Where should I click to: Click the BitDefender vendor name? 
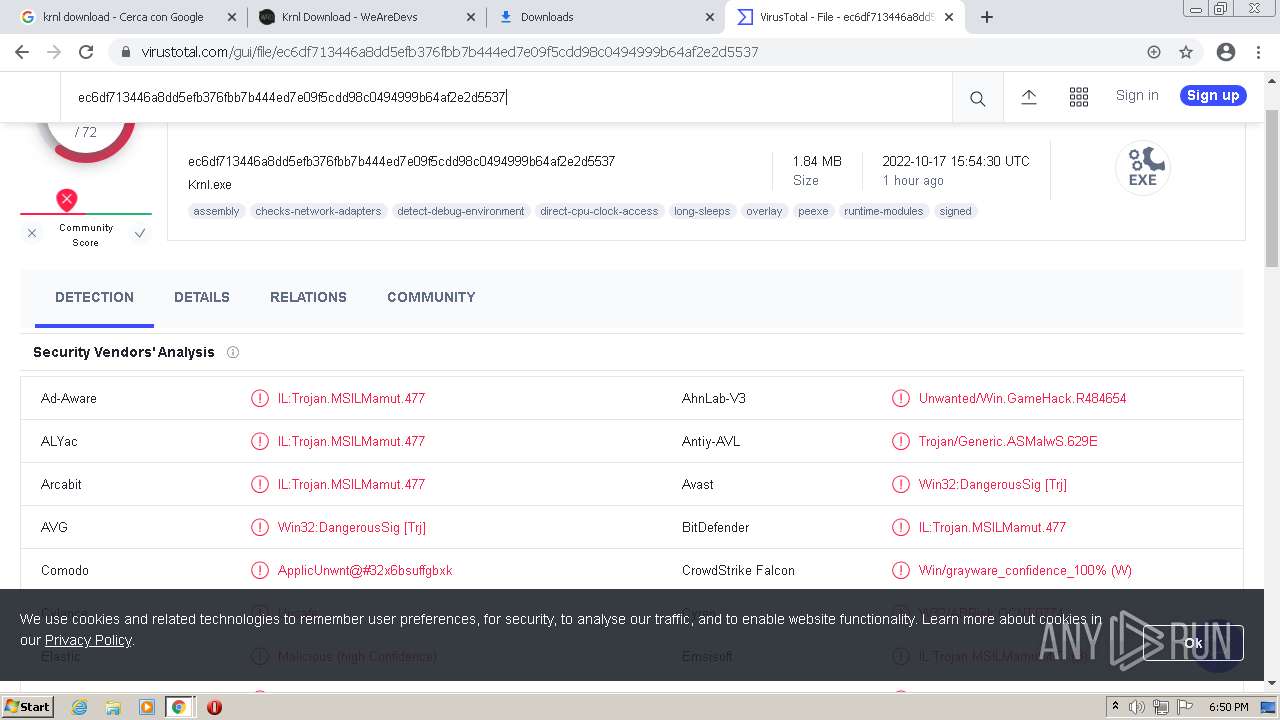coord(715,527)
